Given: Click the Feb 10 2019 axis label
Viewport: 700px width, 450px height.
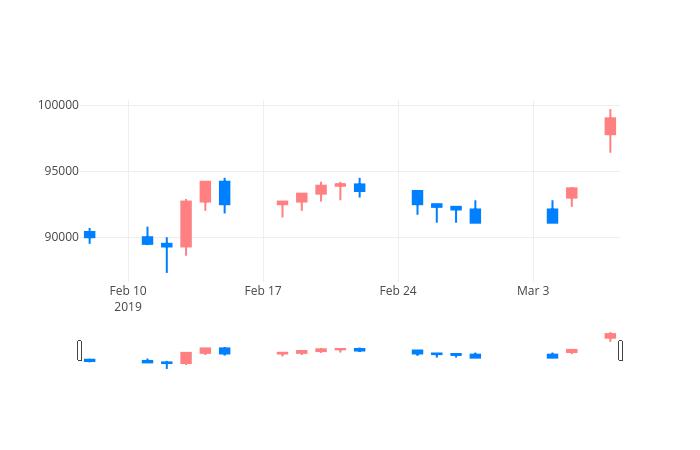Looking at the screenshot, I should pyautogui.click(x=128, y=299).
